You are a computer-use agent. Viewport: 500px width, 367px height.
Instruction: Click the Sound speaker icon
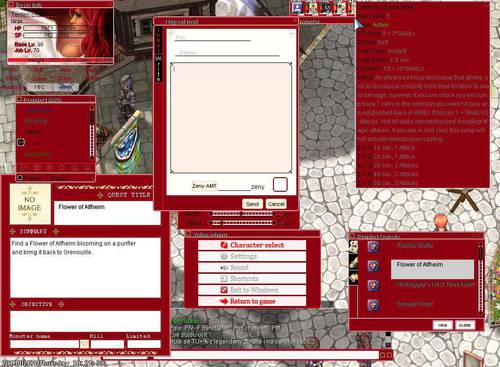224,268
